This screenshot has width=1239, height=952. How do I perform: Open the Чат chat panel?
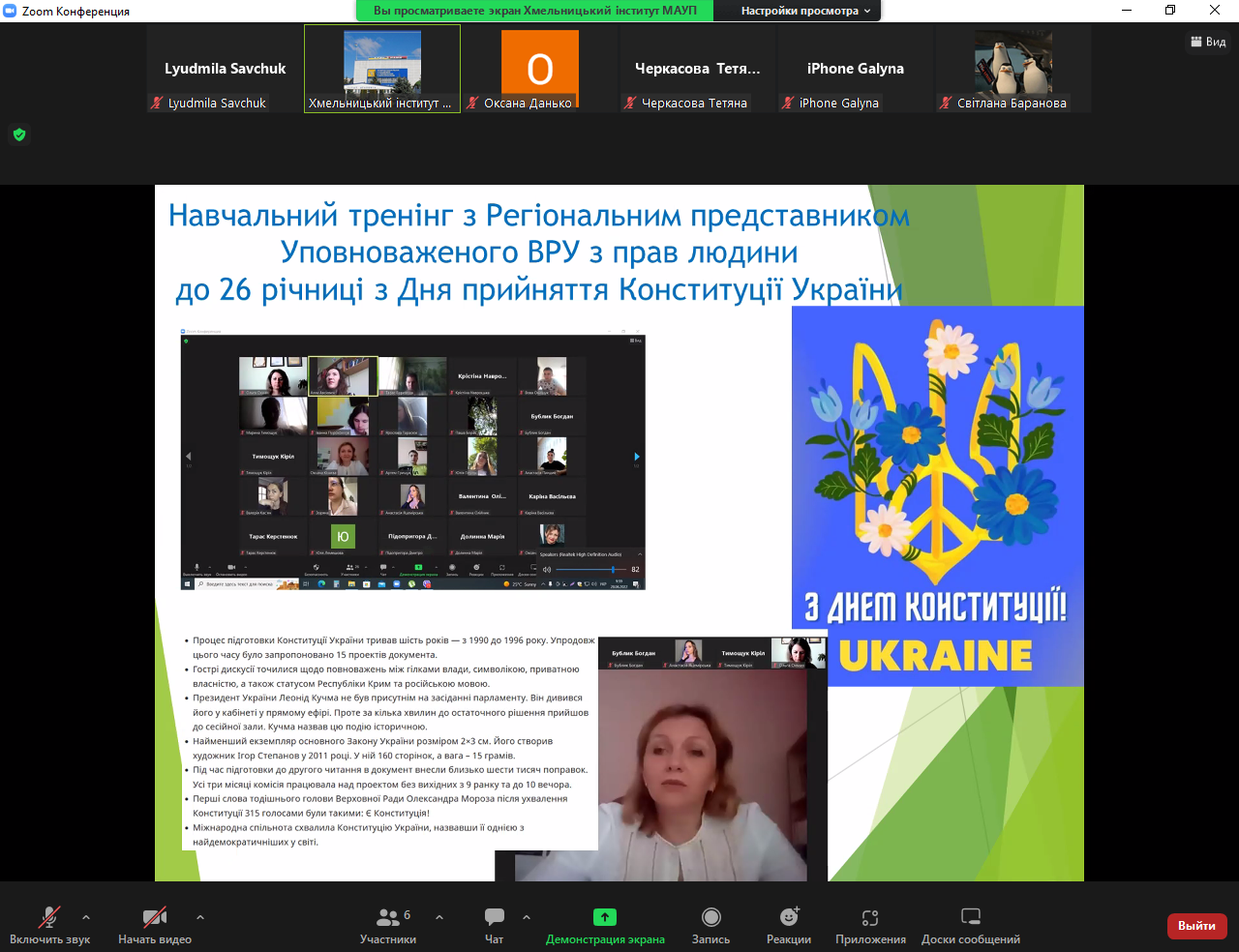point(494,925)
